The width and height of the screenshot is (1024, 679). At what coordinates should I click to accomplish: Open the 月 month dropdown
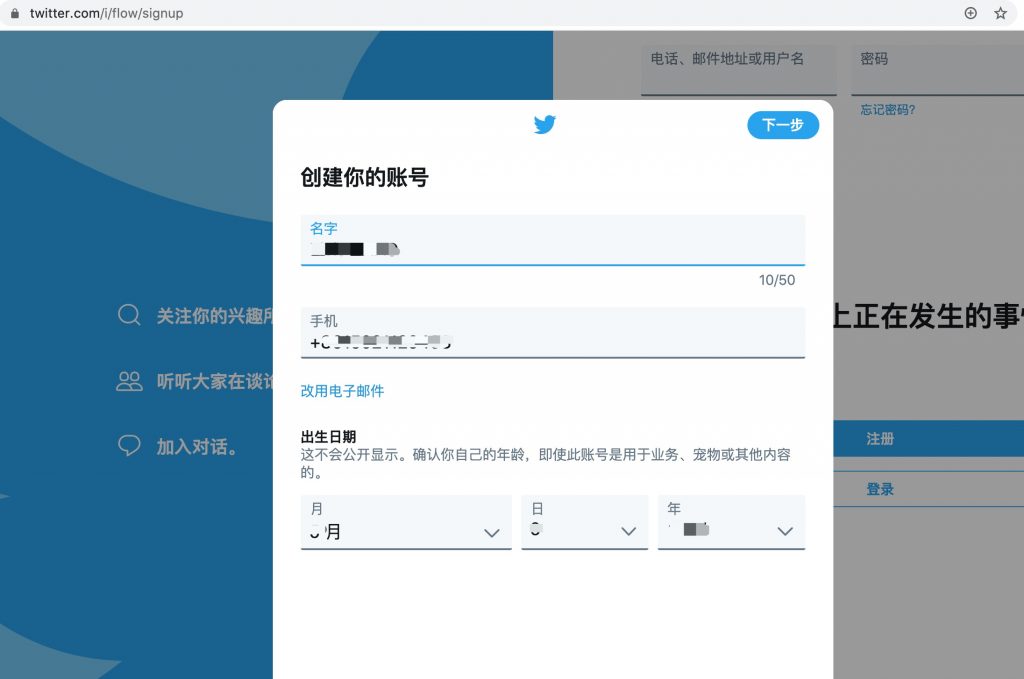tap(406, 522)
